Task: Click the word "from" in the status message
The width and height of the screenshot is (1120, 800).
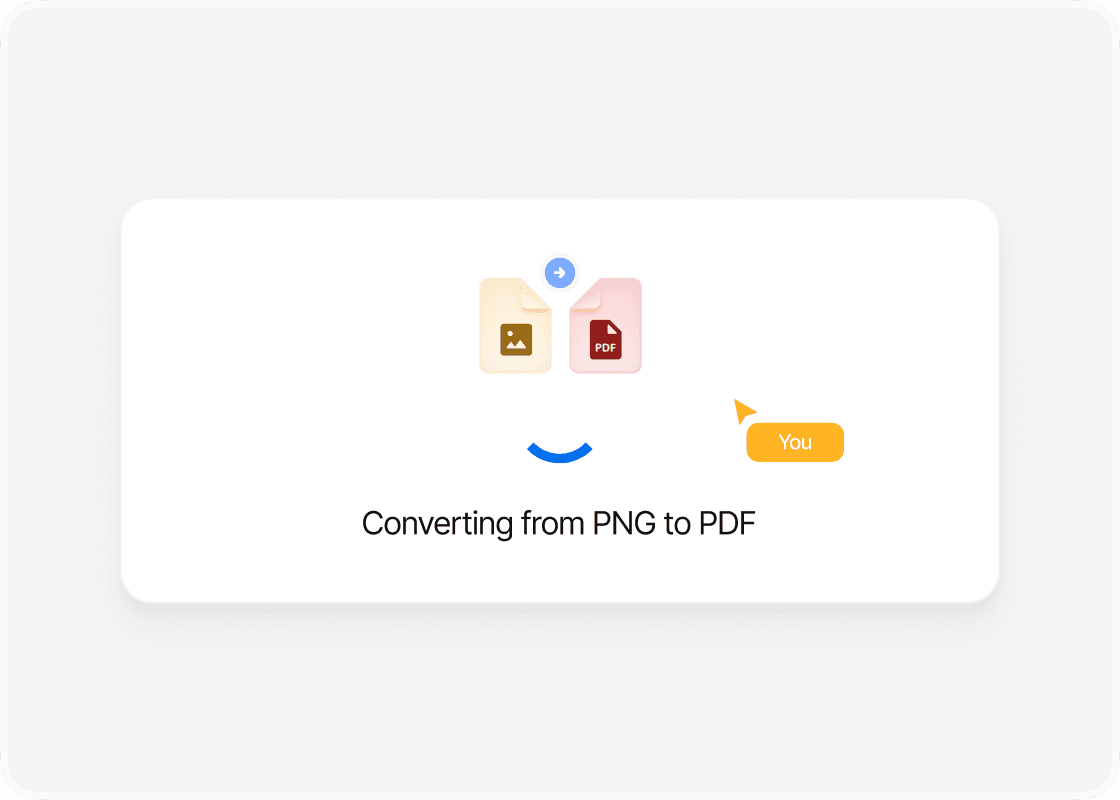Action: pyautogui.click(x=553, y=524)
